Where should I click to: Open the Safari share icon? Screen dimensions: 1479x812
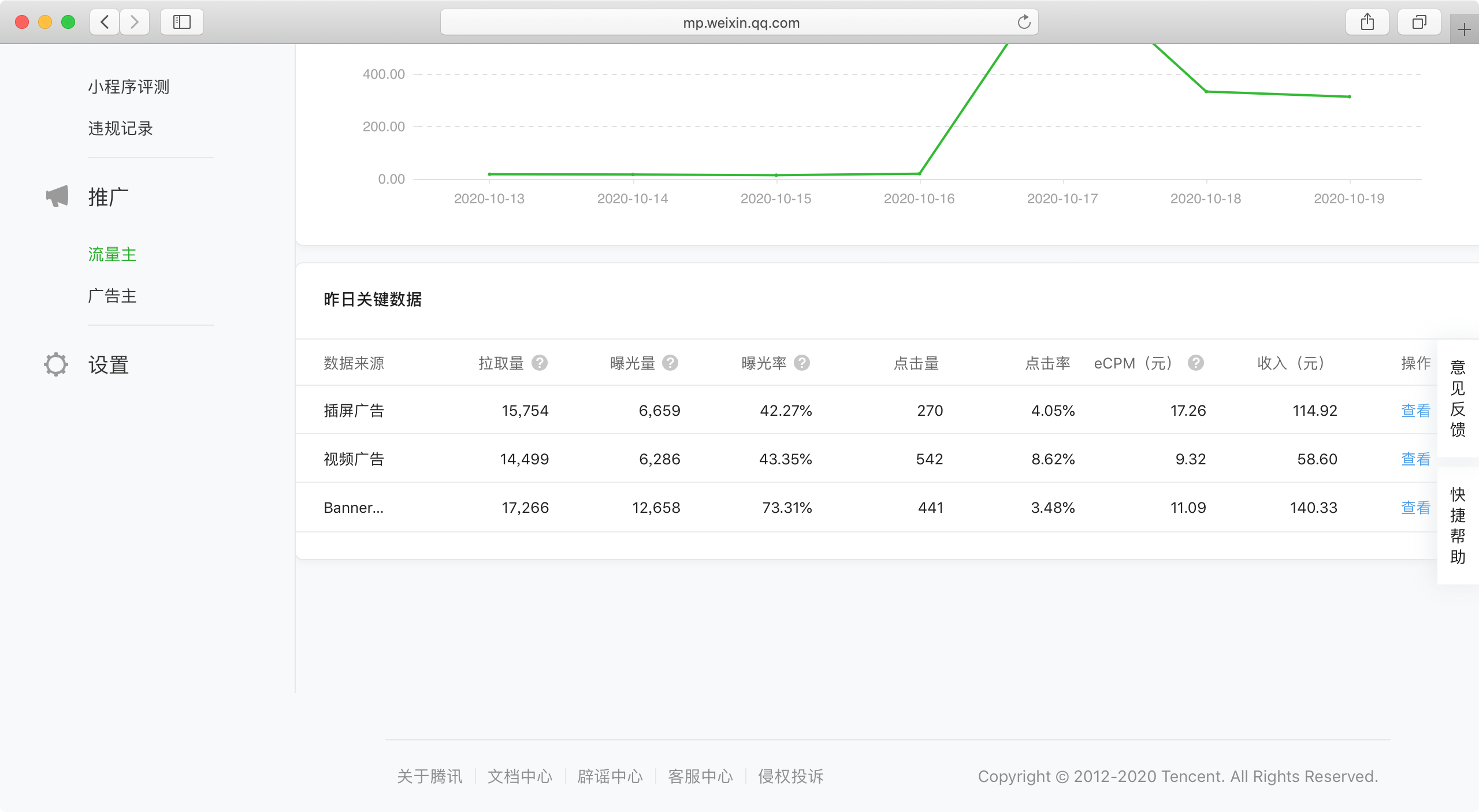(1367, 23)
